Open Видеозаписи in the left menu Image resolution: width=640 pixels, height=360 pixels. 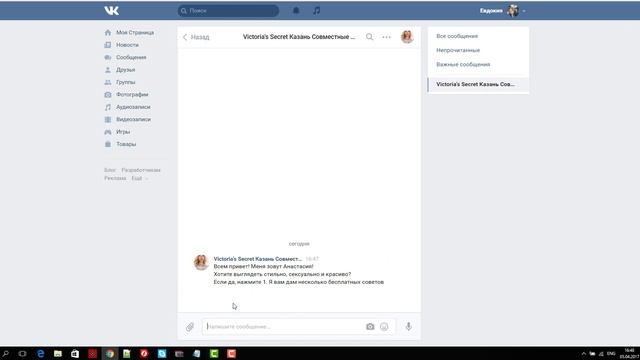pyautogui.click(x=133, y=119)
